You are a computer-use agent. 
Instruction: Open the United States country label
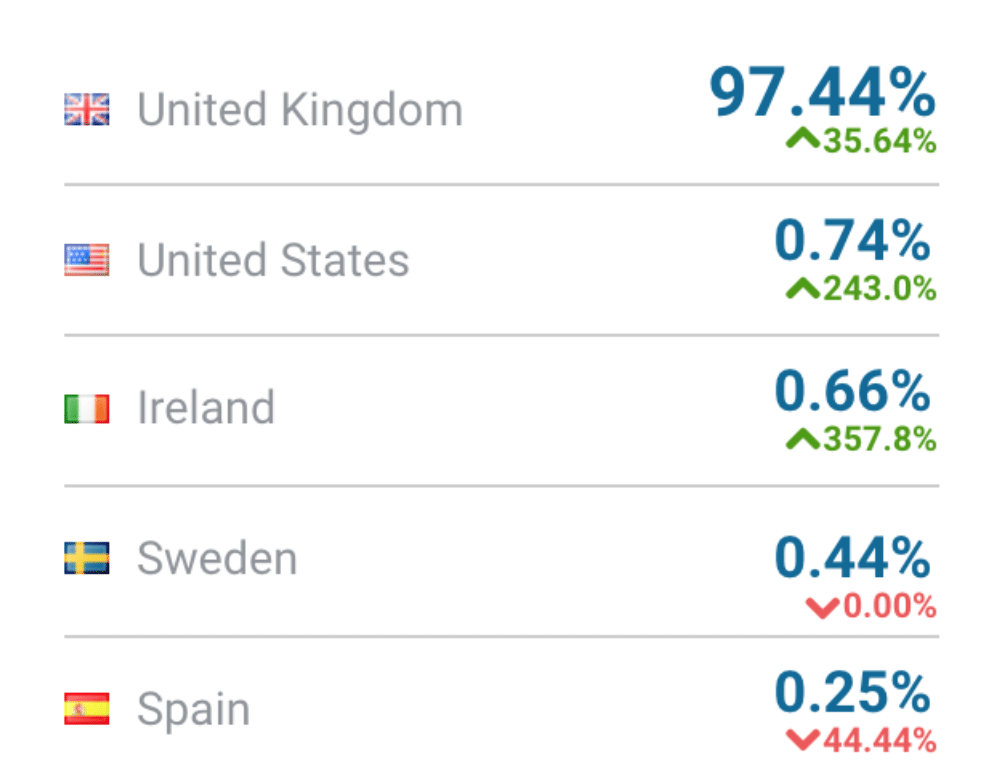tap(273, 260)
